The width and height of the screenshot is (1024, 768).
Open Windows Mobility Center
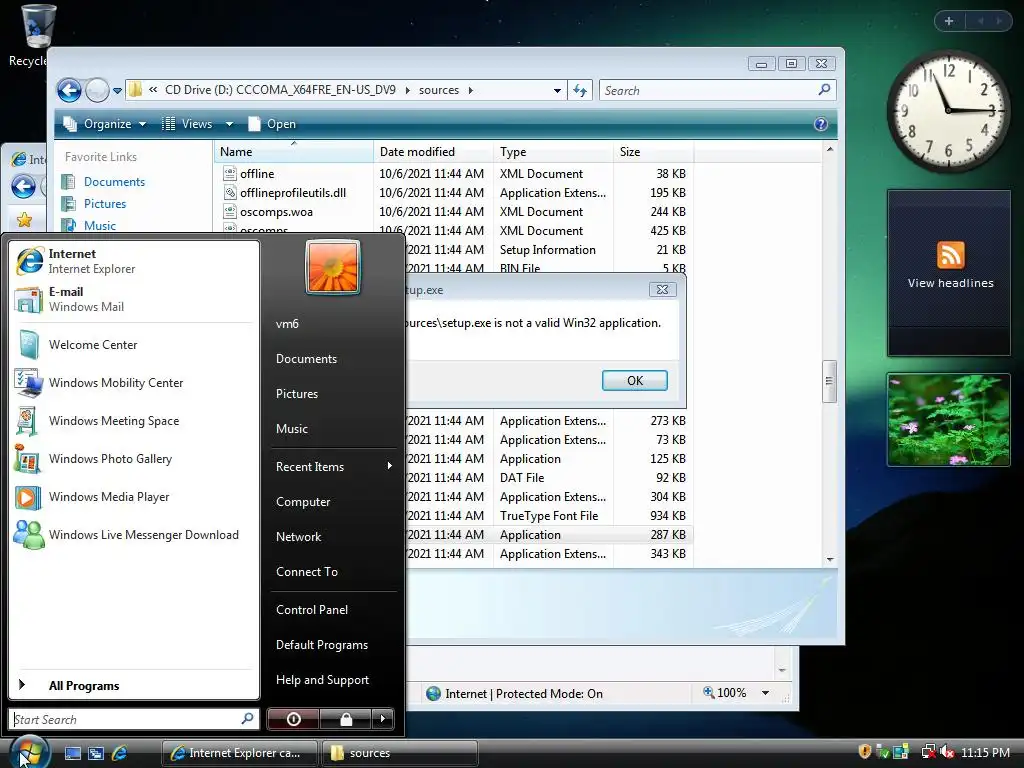134,383
